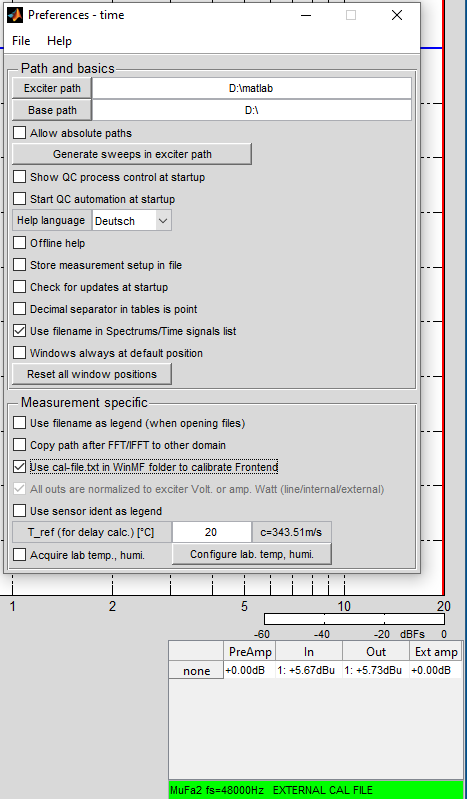Click the c=343.51m/s speed display
Viewport: 467px width, 799px height.
(292, 532)
